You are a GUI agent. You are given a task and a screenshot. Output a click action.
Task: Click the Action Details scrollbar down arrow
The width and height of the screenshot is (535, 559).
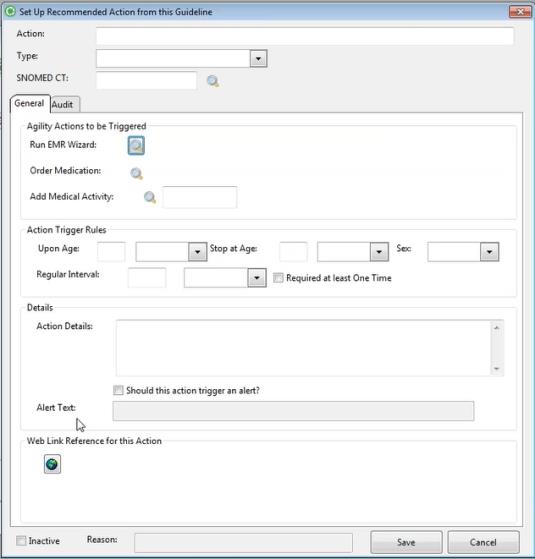[x=497, y=369]
